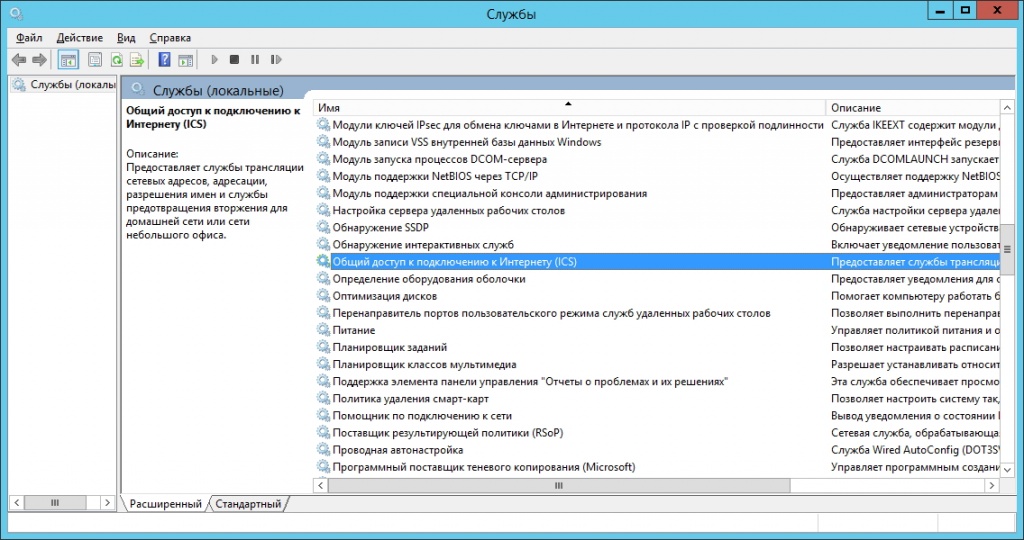1024x540 pixels.
Task: Sort by the Описание column header
Action: pos(912,108)
